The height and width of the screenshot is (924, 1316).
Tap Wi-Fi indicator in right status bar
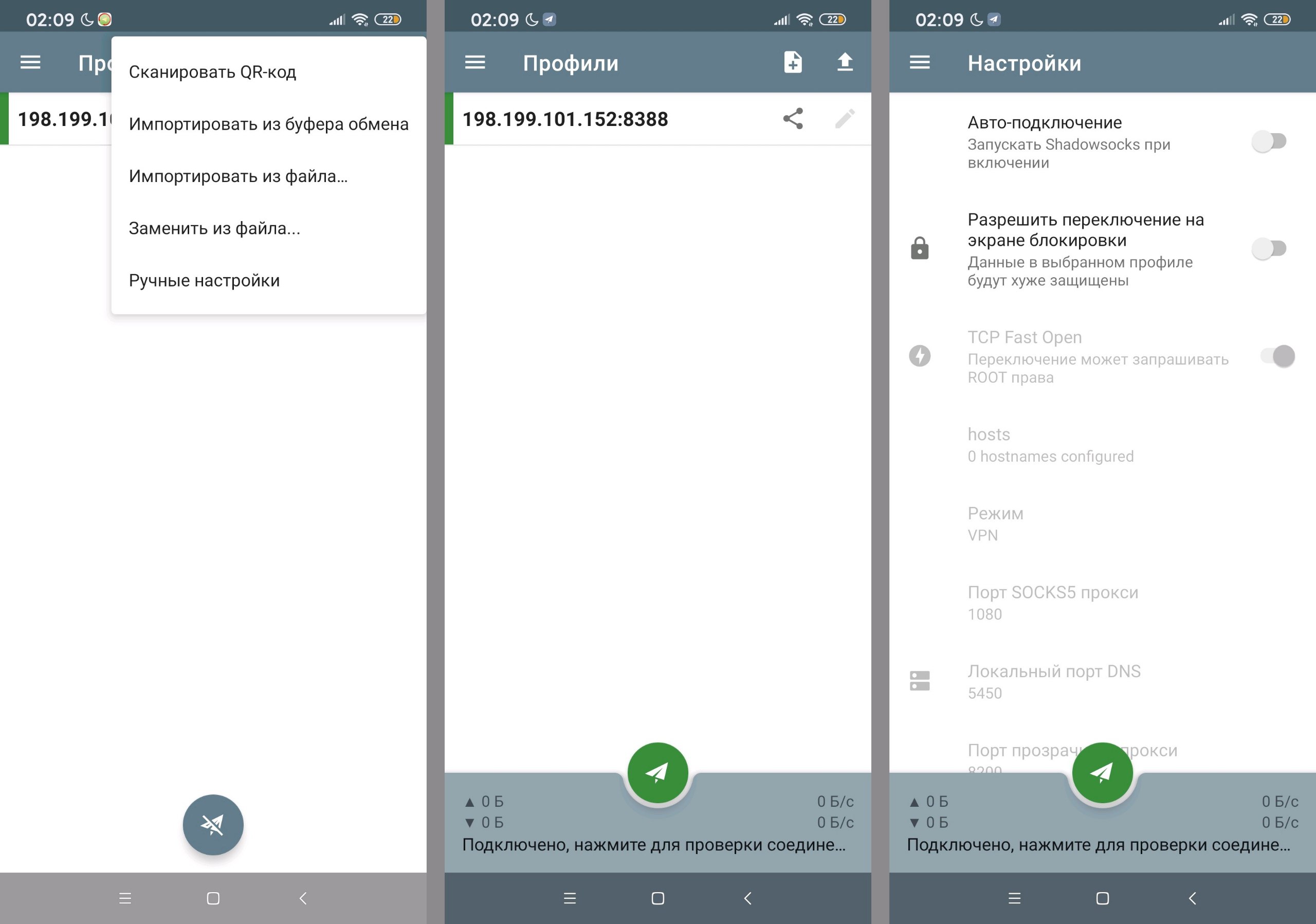pyautogui.click(x=1250, y=20)
